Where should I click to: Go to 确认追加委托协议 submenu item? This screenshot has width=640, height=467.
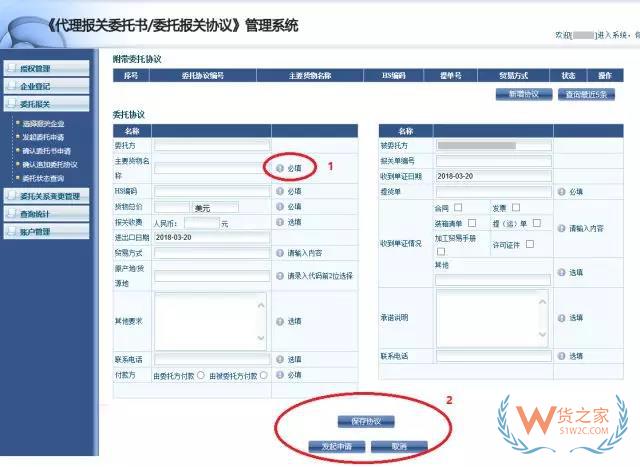[x=50, y=165]
